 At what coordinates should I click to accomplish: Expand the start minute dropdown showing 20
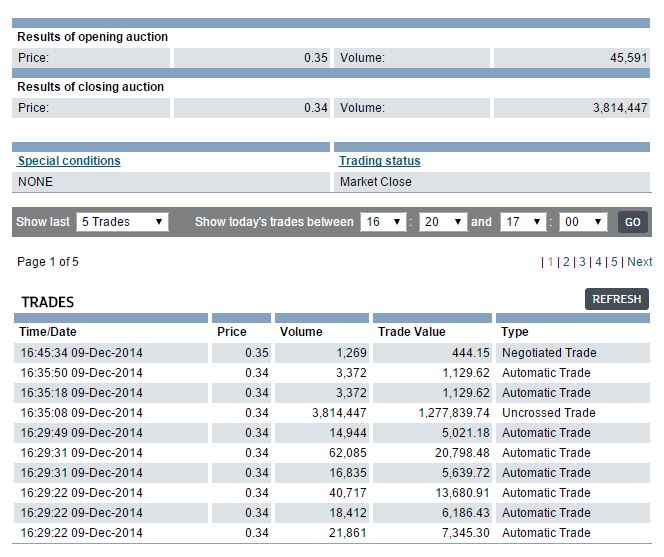(443, 222)
